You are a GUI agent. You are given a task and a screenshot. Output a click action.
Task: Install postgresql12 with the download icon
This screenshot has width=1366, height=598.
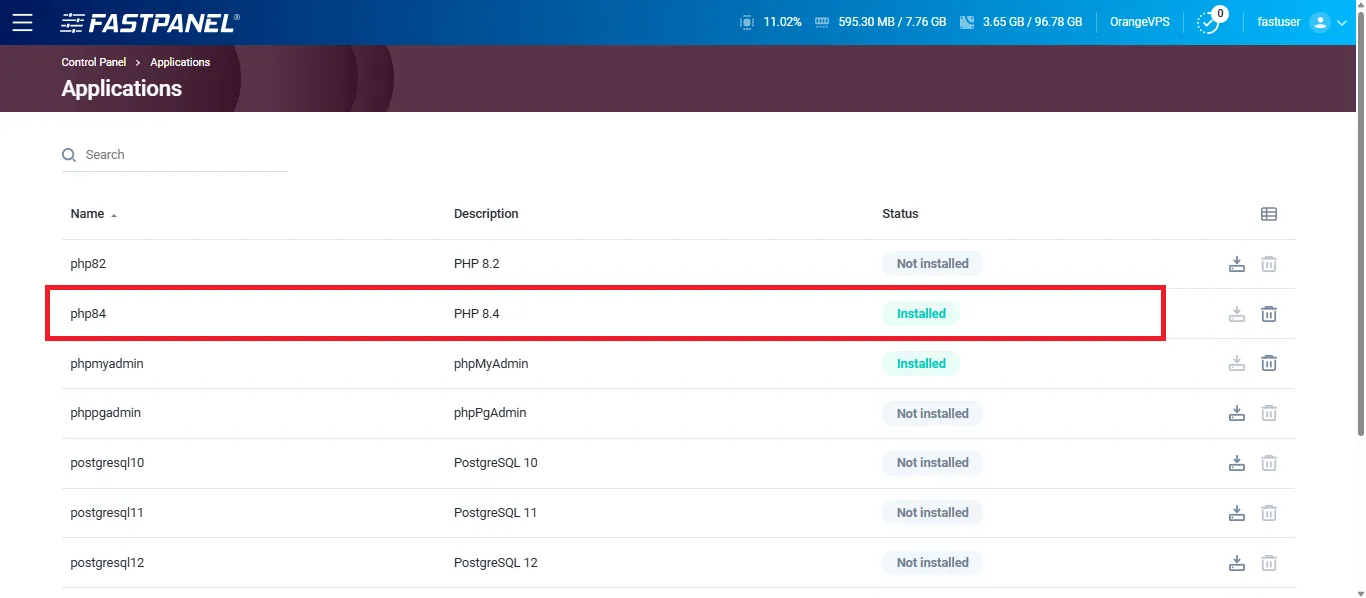[x=1237, y=562]
